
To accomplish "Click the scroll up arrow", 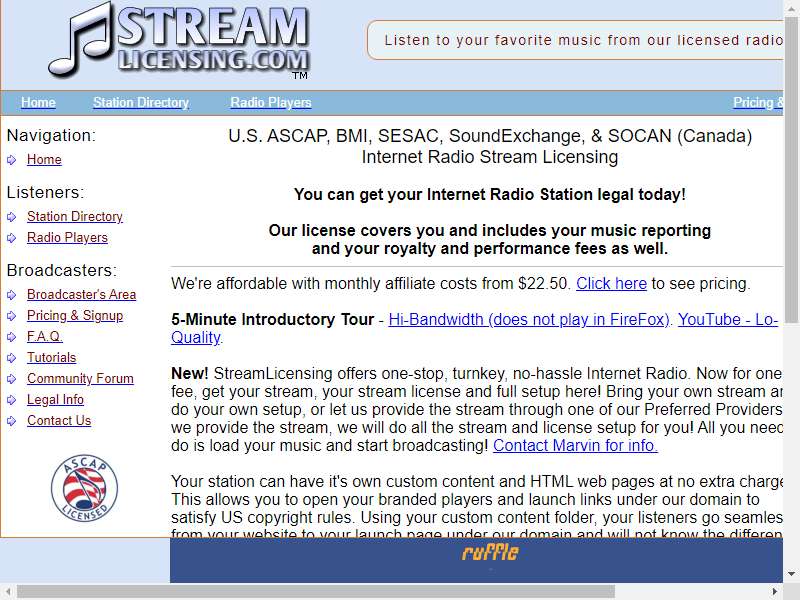I will pos(791,7).
